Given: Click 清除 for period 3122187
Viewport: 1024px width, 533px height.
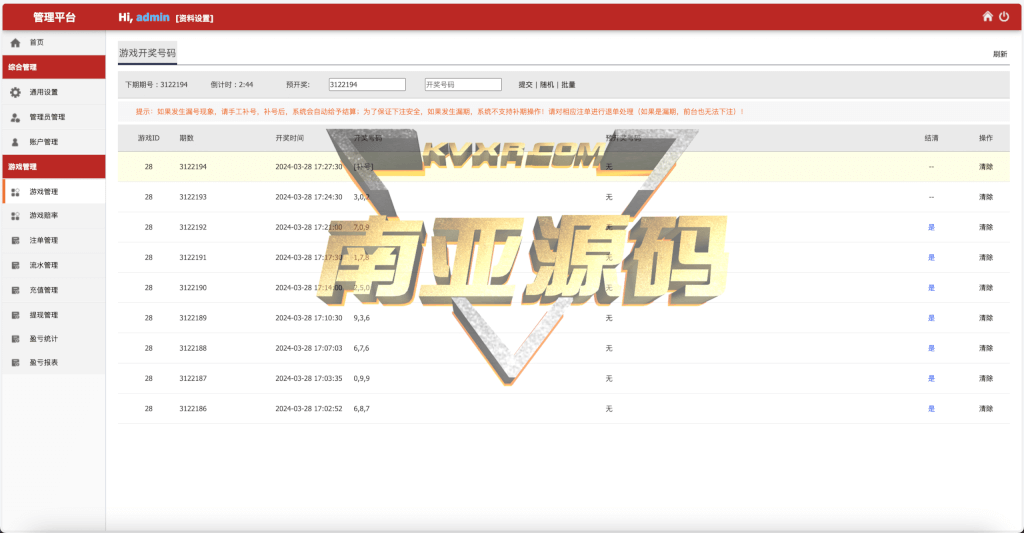Looking at the screenshot, I should 986,378.
